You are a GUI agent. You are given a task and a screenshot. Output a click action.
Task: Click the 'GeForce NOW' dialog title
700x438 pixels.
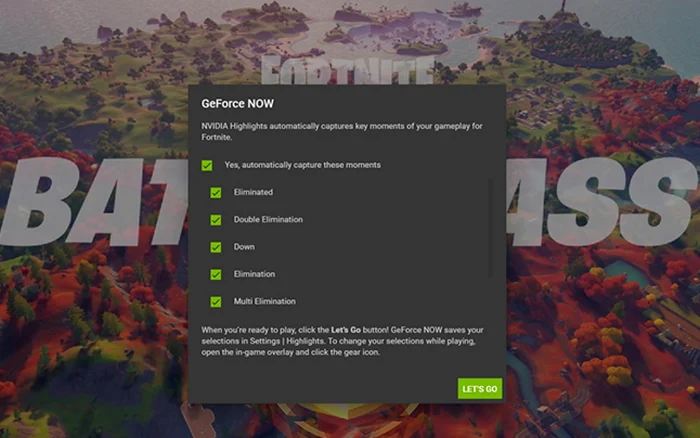pos(238,104)
